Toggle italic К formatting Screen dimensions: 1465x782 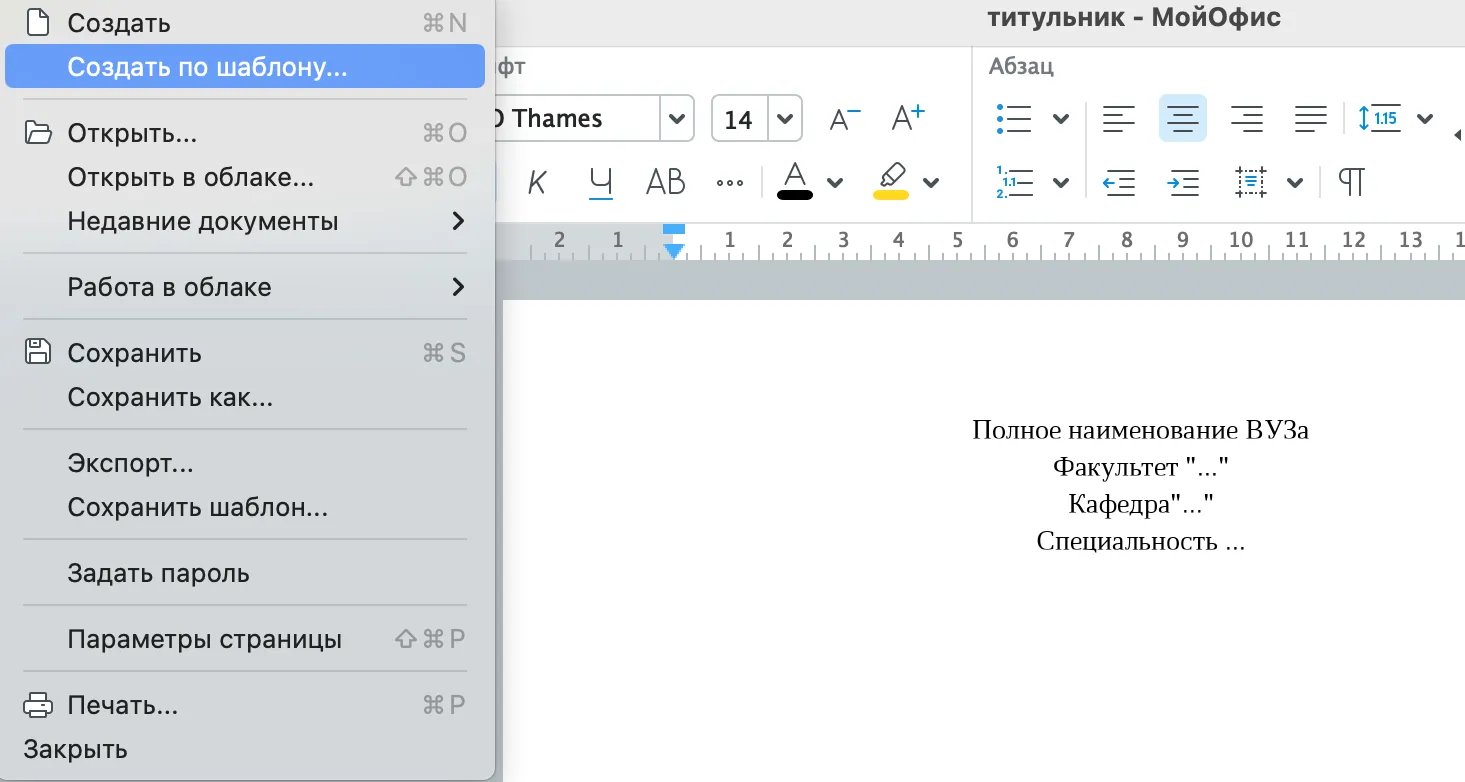(x=538, y=182)
